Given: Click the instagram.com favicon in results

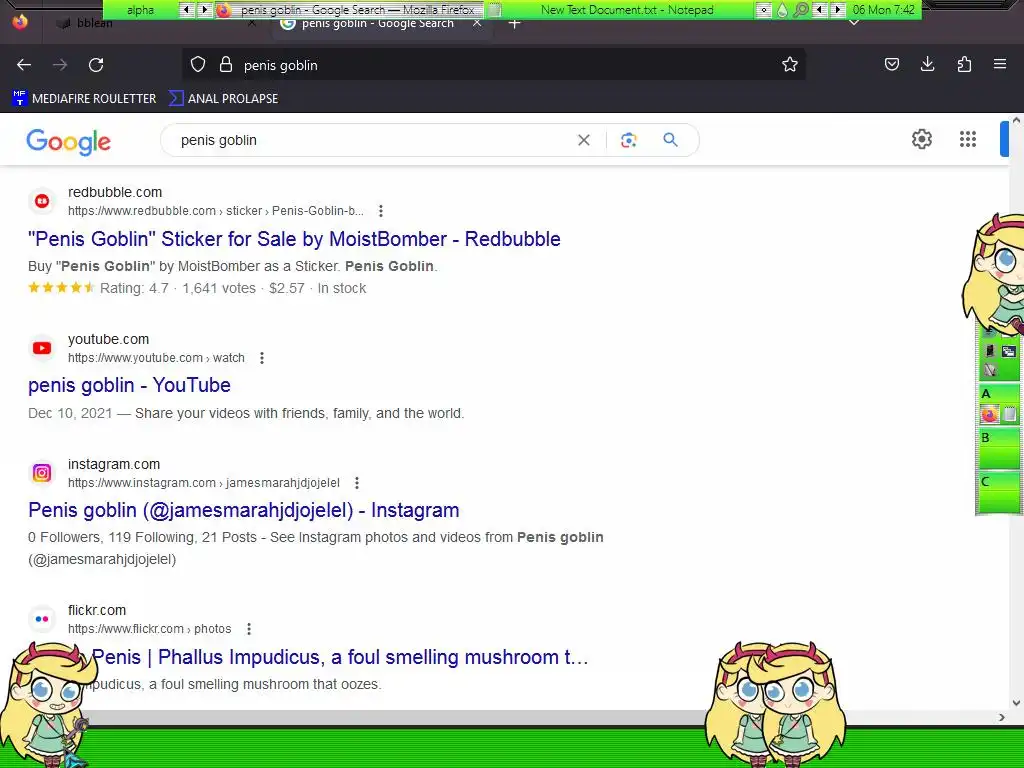Looking at the screenshot, I should (42, 473).
